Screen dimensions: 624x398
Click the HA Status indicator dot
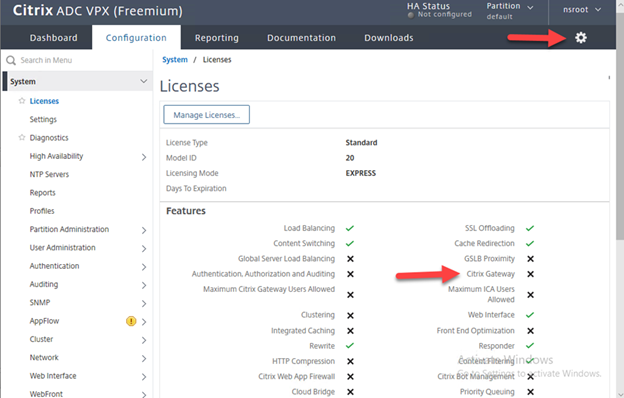click(x=411, y=16)
